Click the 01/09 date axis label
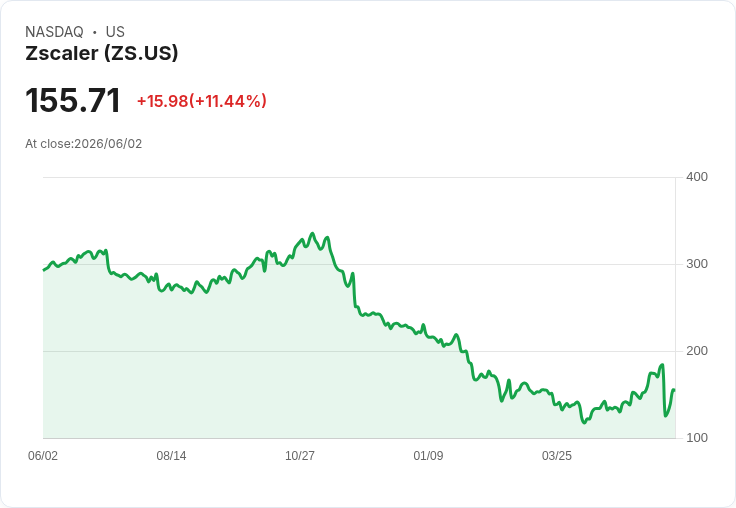This screenshot has width=736, height=508. [x=428, y=455]
